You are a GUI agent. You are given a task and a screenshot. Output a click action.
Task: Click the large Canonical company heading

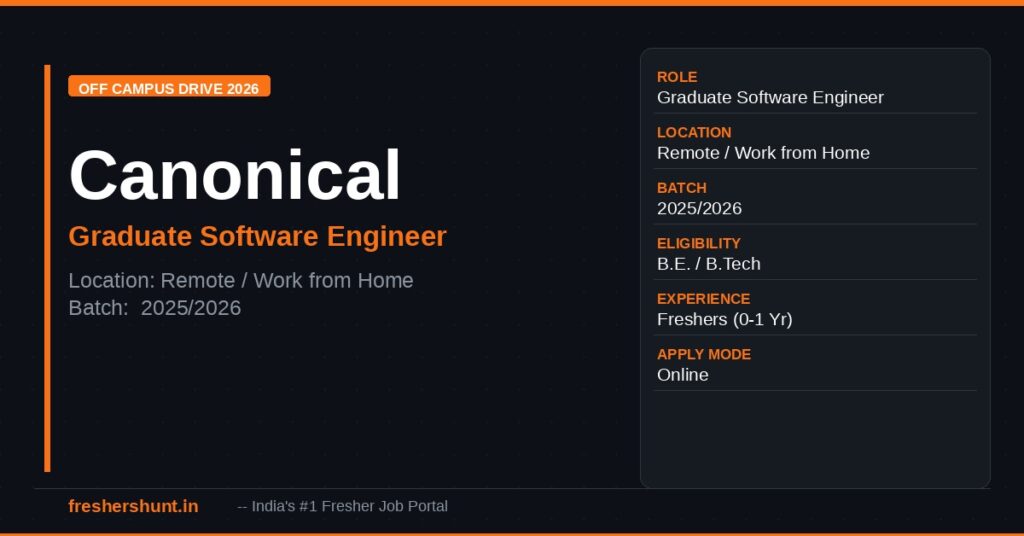235,175
